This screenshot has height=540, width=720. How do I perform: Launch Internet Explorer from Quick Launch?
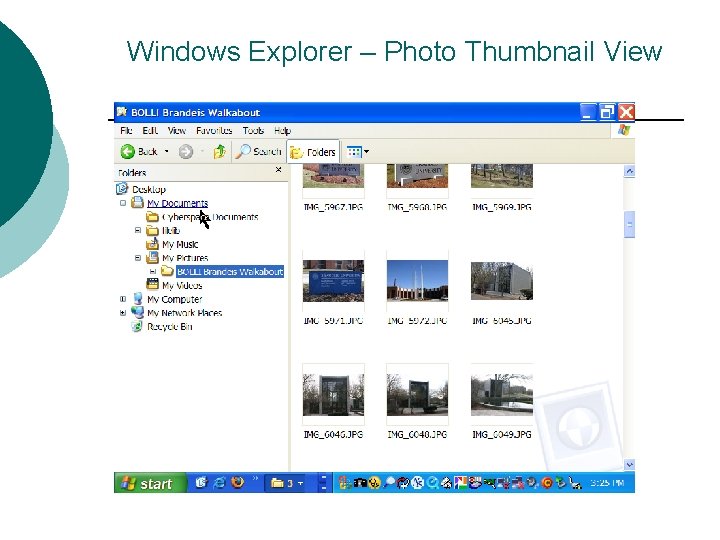[x=219, y=483]
